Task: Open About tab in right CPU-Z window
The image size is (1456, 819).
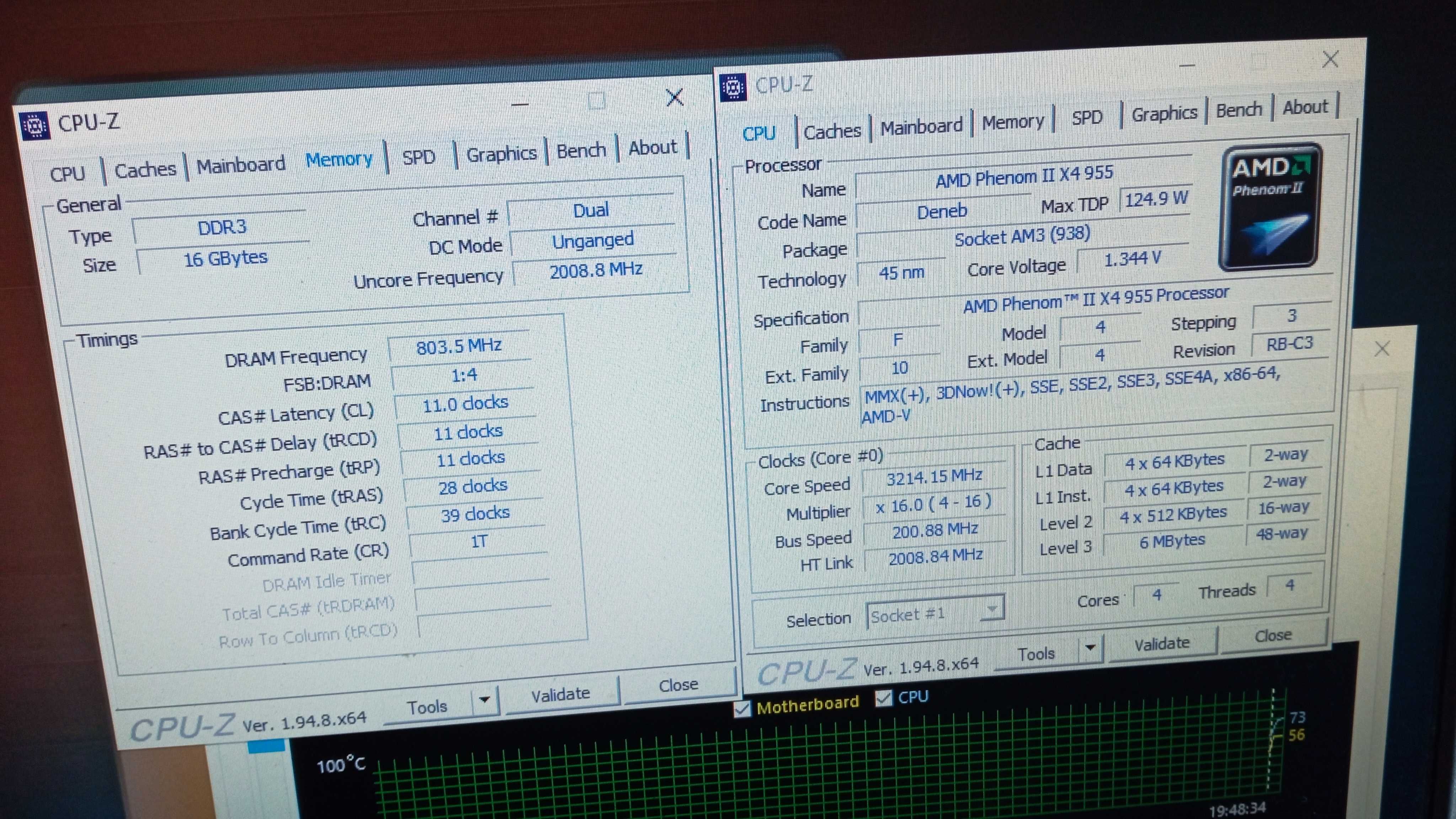Action: 1305,107
